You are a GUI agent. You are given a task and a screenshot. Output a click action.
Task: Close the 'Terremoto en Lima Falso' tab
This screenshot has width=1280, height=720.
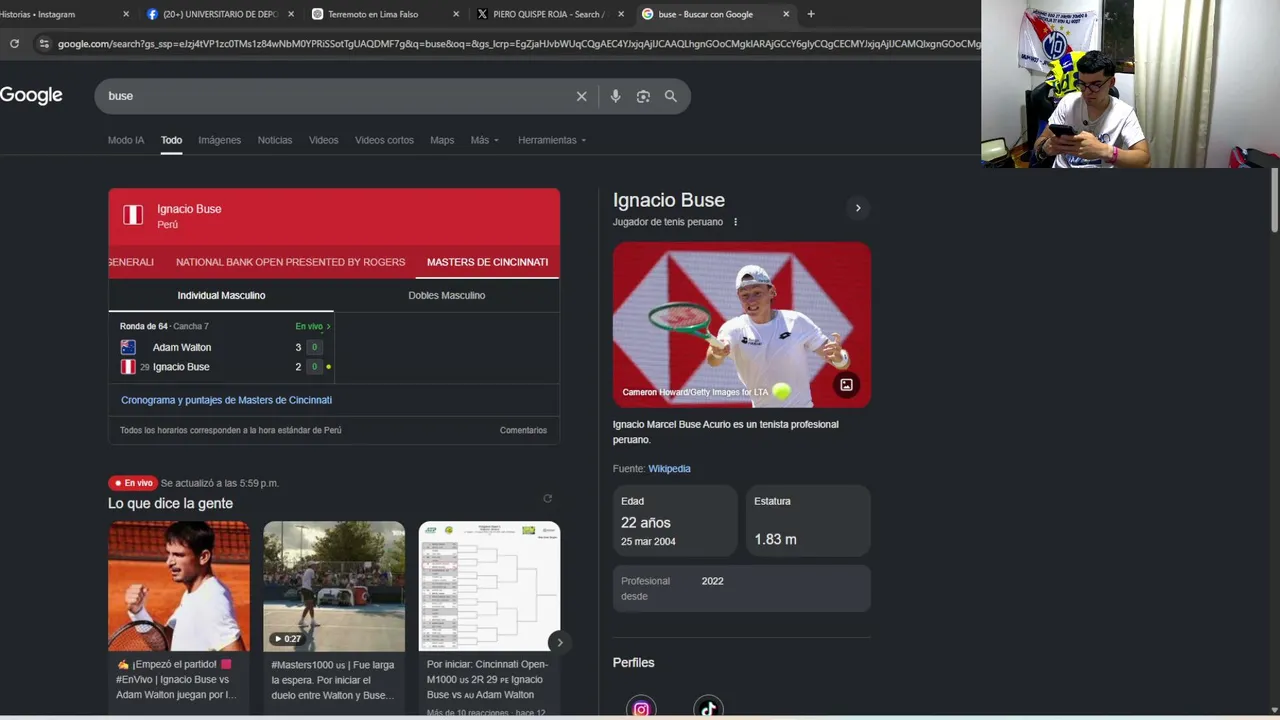[456, 14]
